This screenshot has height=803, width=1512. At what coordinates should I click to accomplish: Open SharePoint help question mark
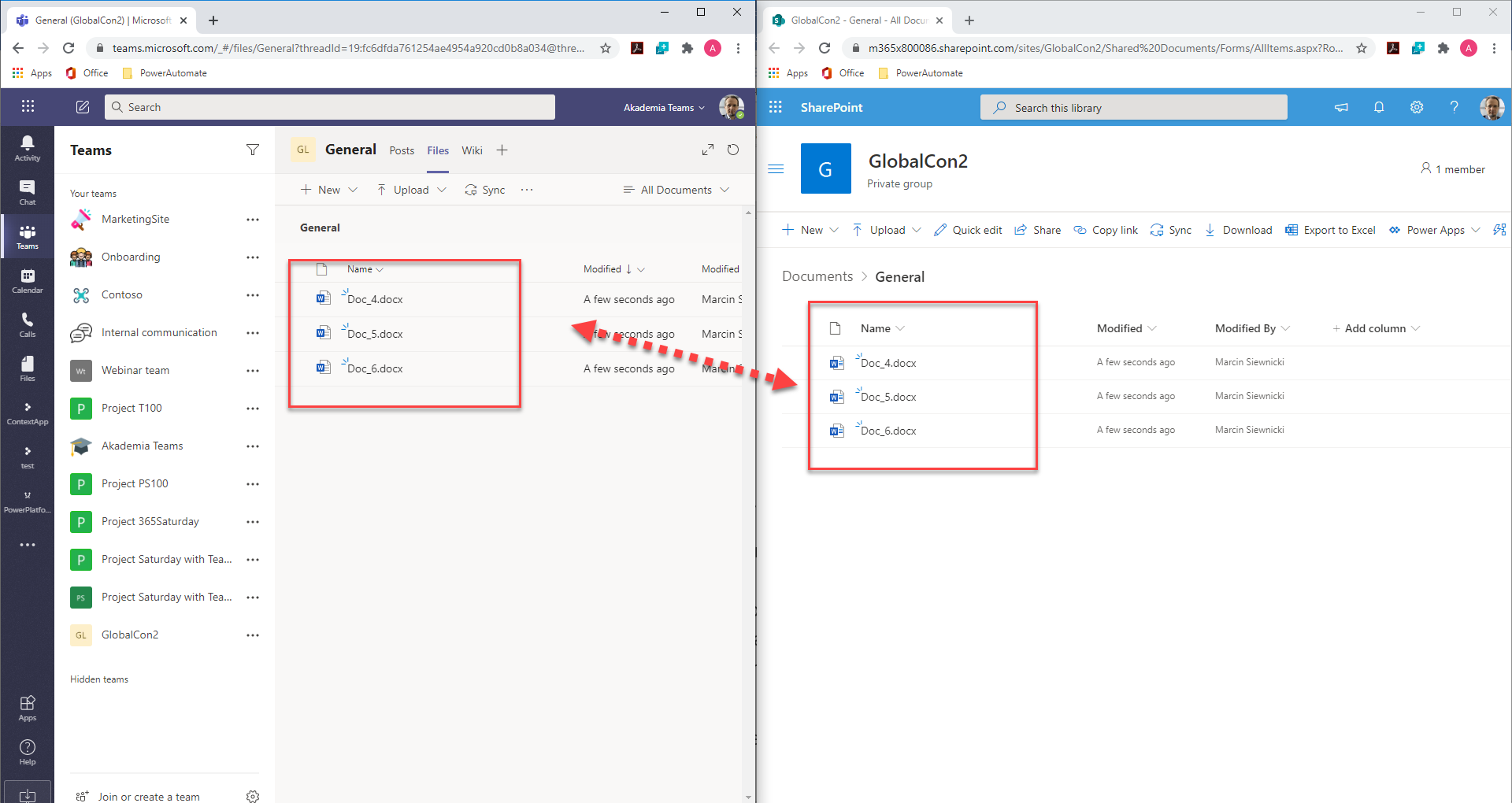1455,107
